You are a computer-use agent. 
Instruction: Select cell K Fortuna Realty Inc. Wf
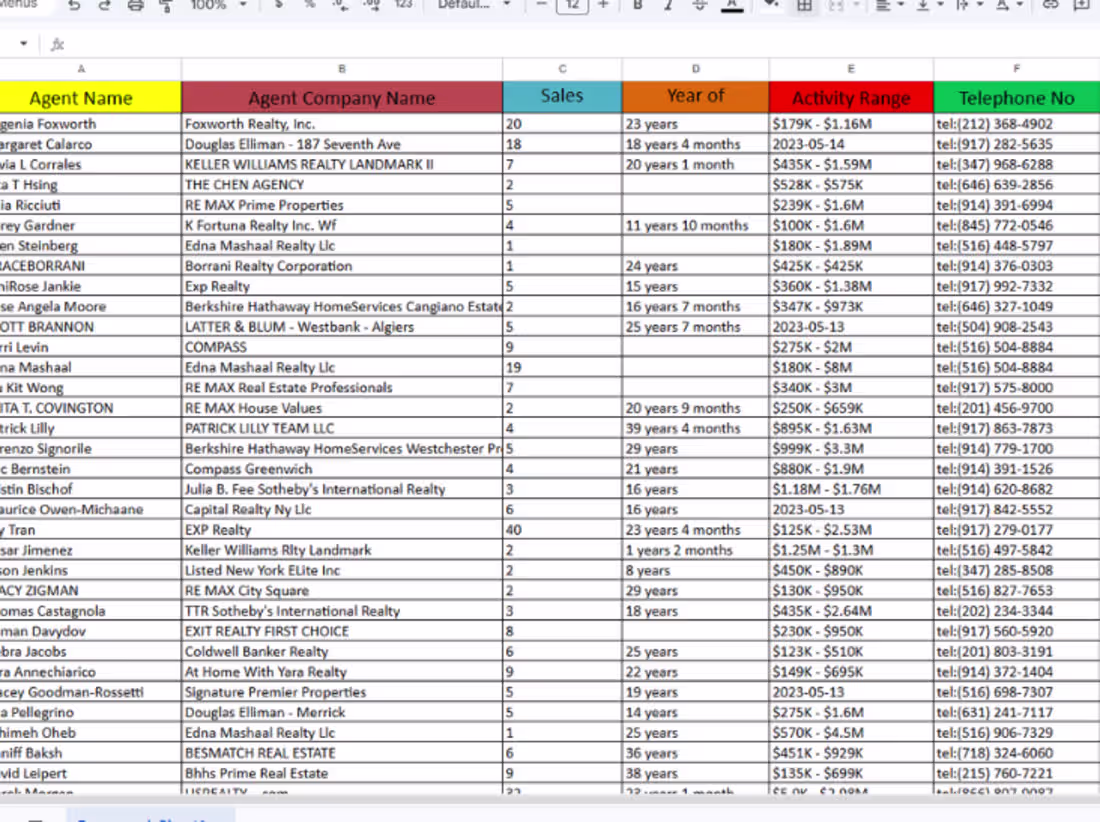[342, 225]
